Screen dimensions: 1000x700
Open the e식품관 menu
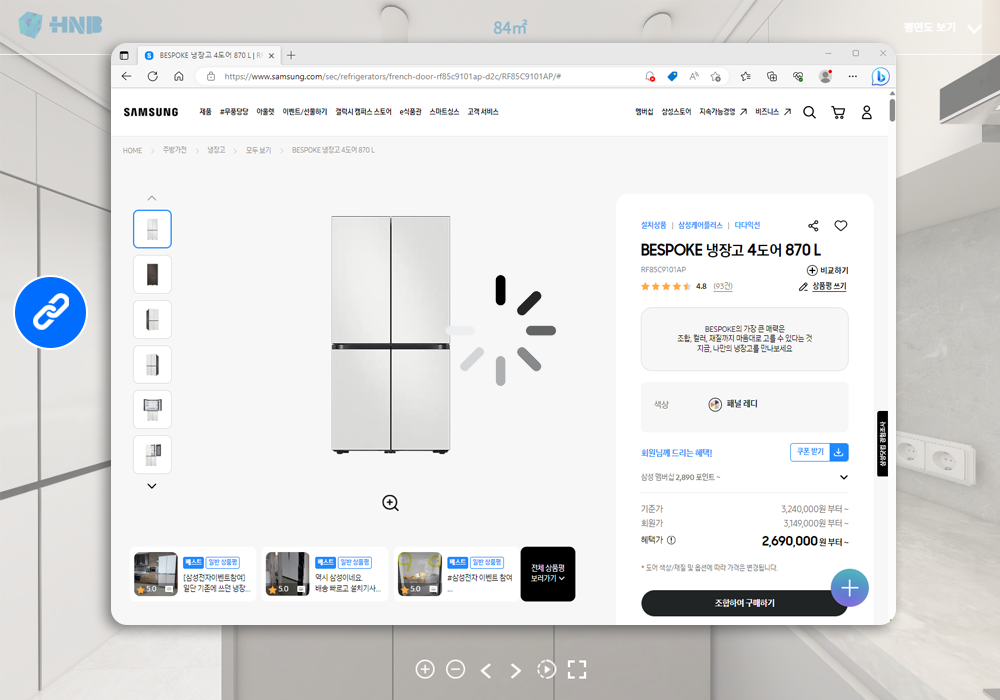click(411, 112)
